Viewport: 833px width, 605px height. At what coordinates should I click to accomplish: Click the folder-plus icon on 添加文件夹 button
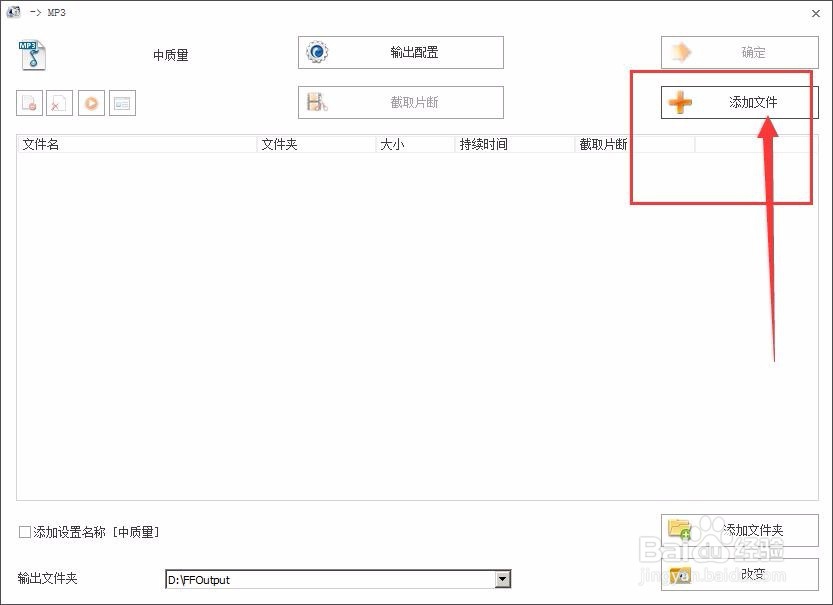681,530
